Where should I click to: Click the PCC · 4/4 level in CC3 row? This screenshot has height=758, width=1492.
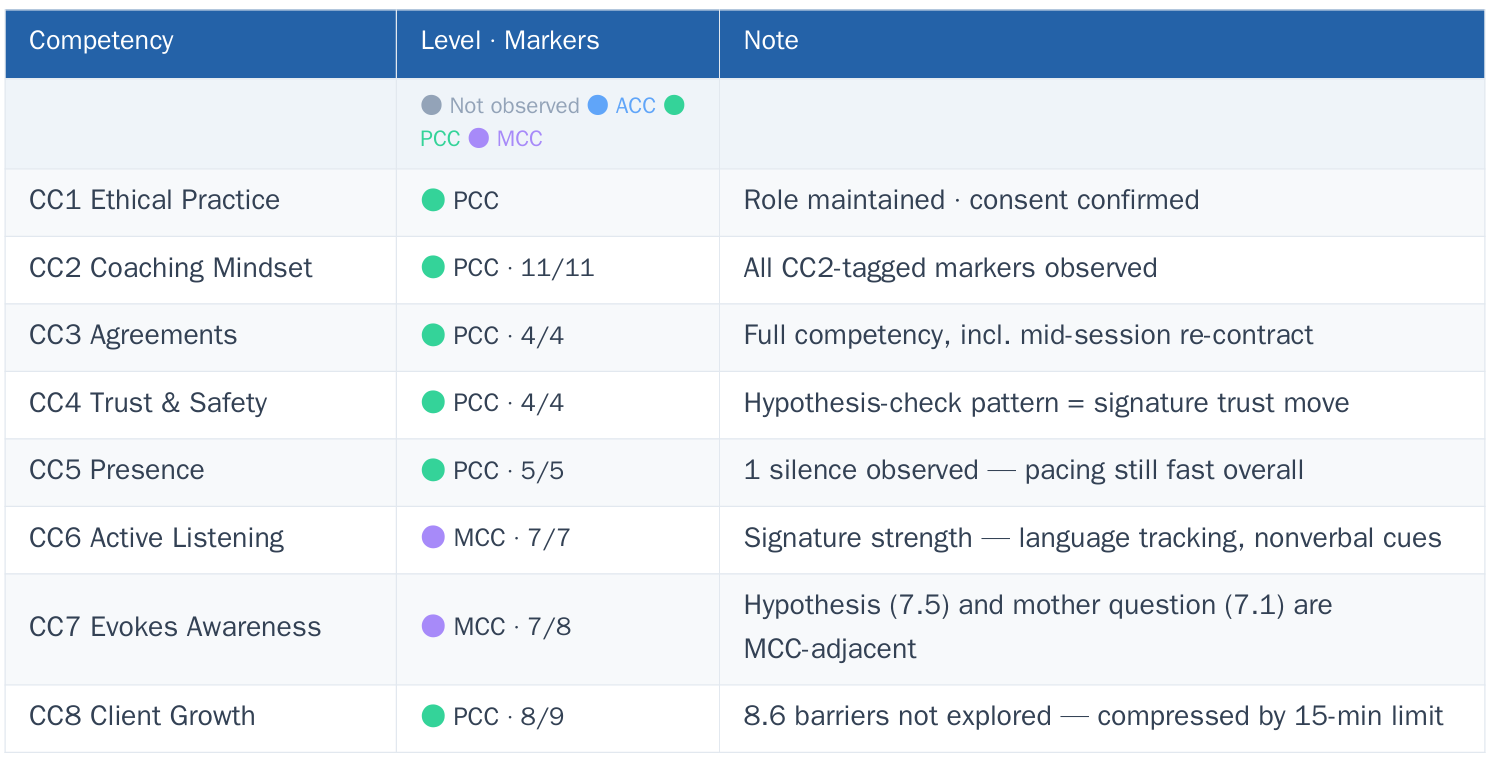[x=508, y=335]
